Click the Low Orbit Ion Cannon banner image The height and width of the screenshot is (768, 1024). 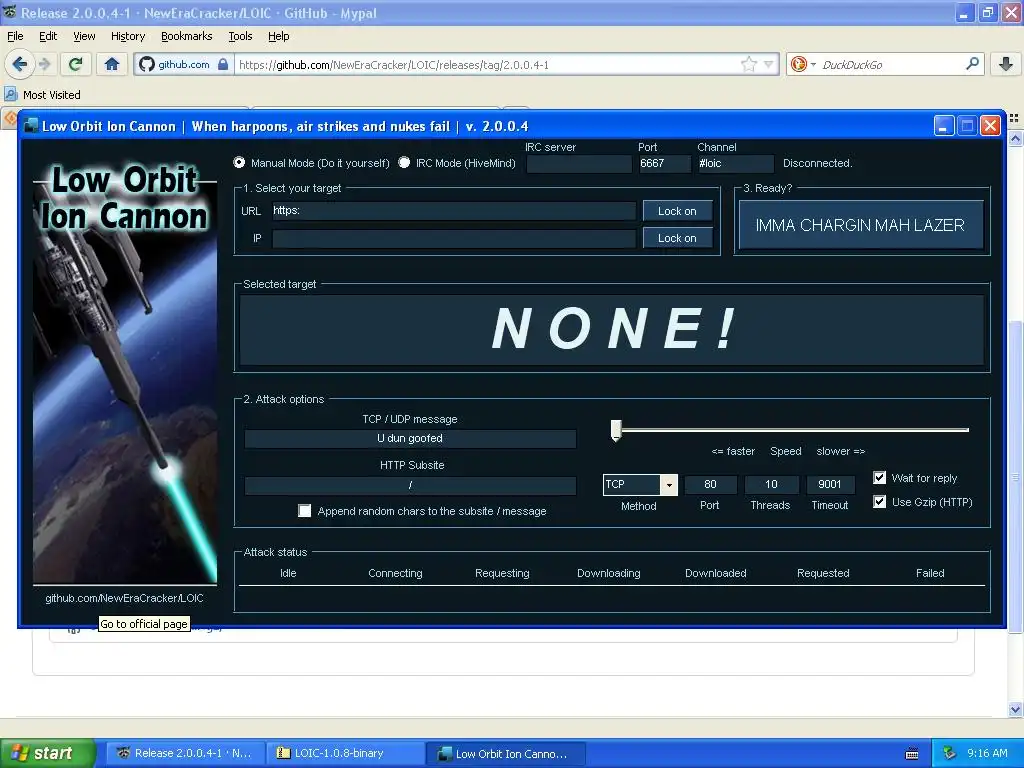(125, 372)
